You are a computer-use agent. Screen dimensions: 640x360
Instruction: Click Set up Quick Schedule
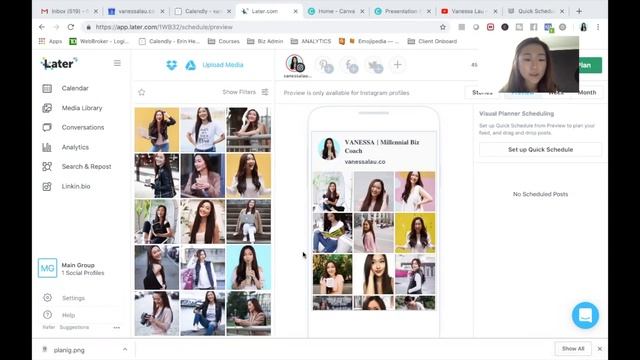coord(540,149)
